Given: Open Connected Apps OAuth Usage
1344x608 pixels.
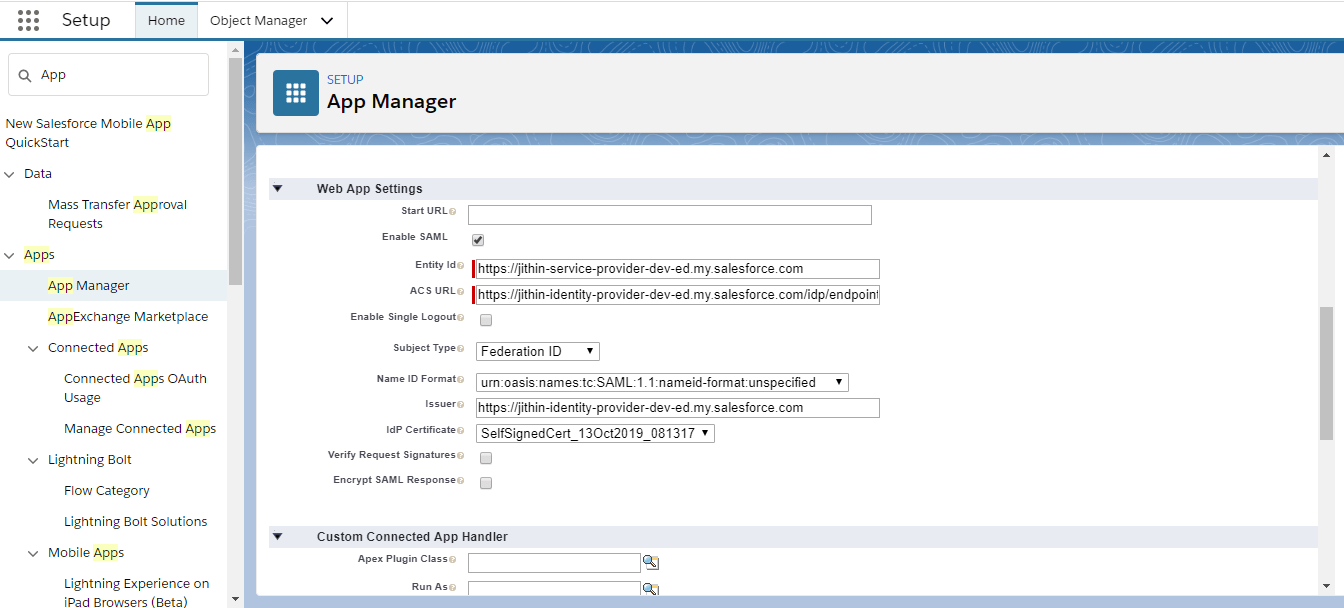Looking at the screenshot, I should point(135,388).
